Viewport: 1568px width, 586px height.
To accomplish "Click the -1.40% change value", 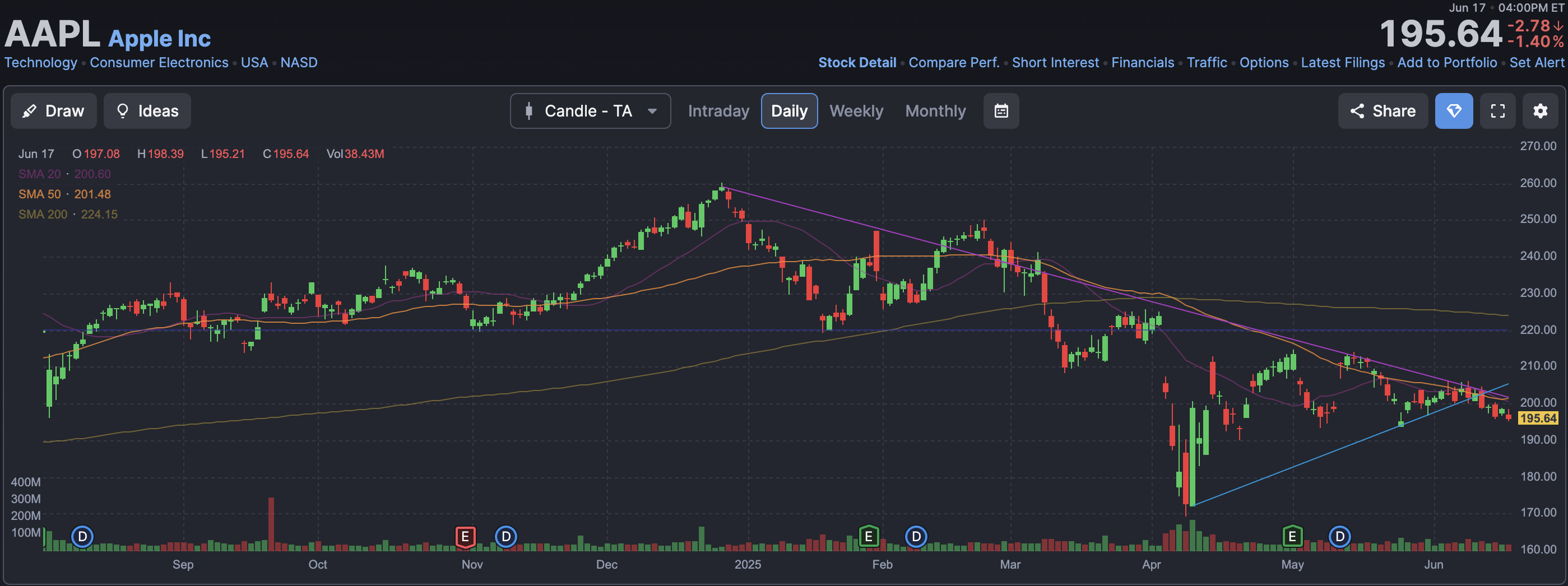I will [x=1534, y=42].
